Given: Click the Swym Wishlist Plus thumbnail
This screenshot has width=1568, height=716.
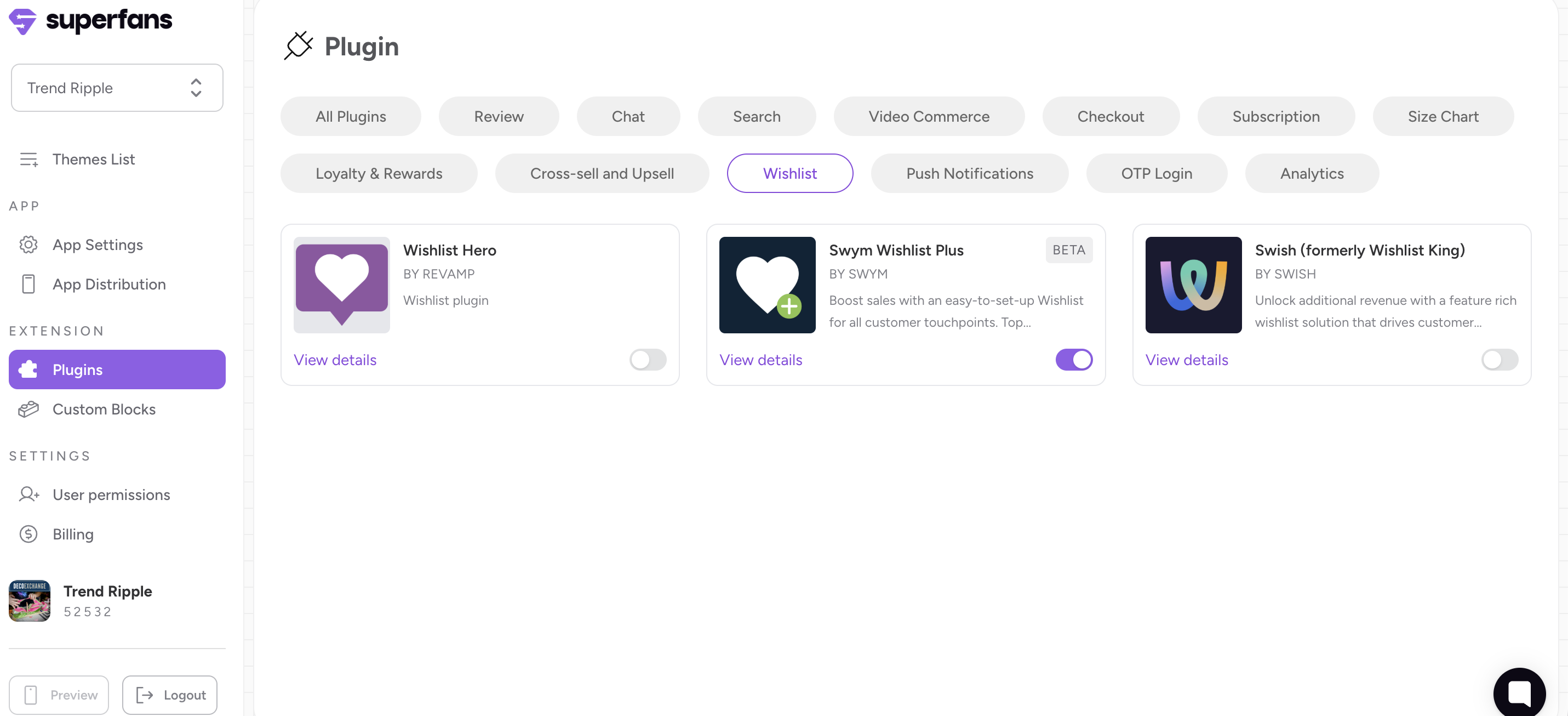Looking at the screenshot, I should point(767,285).
